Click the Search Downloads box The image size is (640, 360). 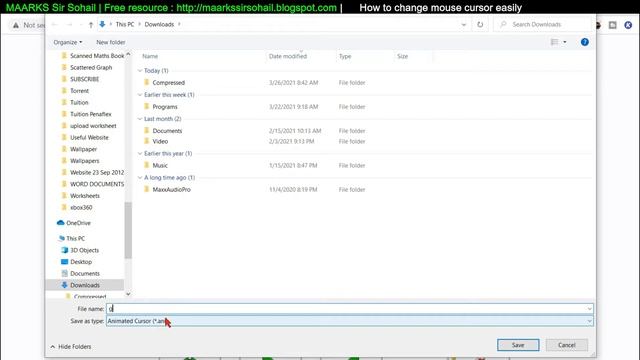pyautogui.click(x=543, y=24)
